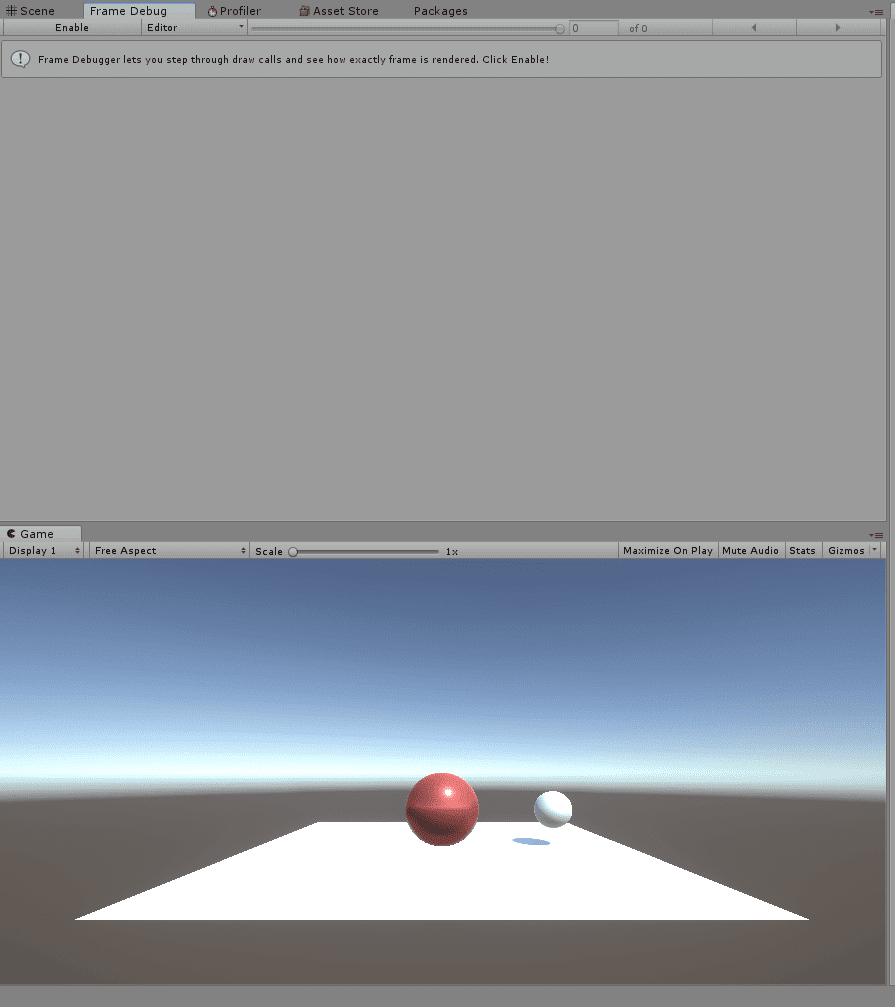The image size is (895, 1007).
Task: Click the Asset Store shopping icon
Action: (x=303, y=10)
